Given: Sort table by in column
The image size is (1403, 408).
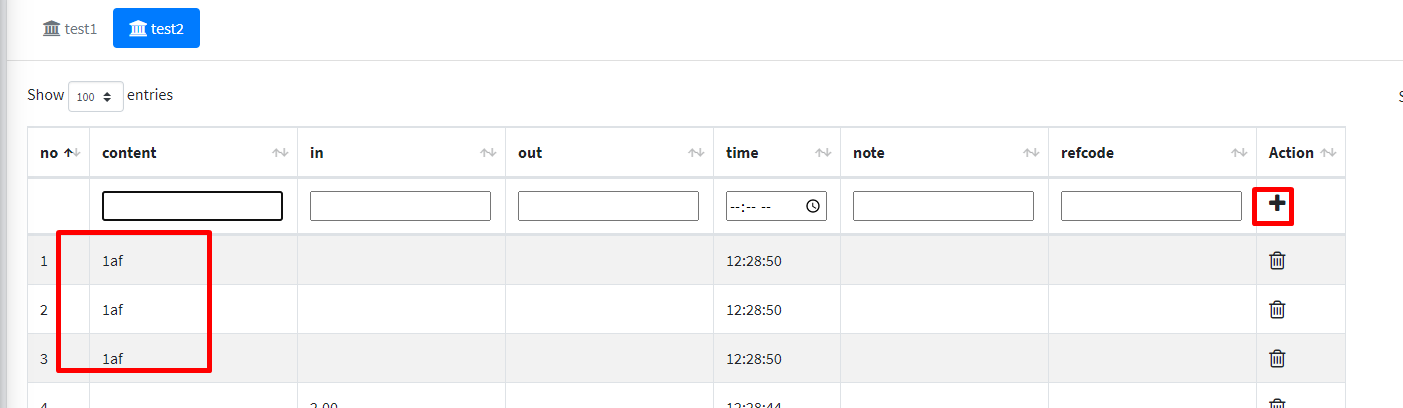Looking at the screenshot, I should click(x=488, y=153).
